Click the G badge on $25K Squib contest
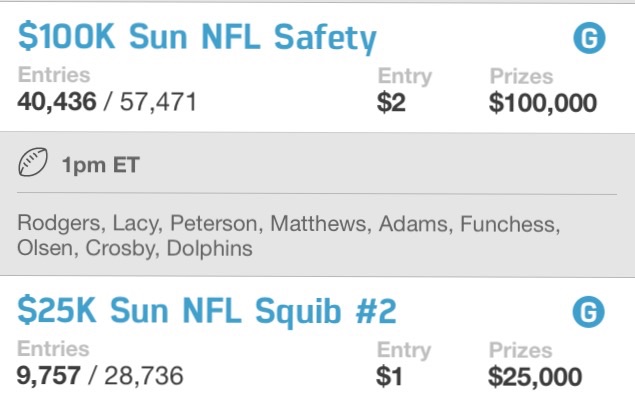 588,312
